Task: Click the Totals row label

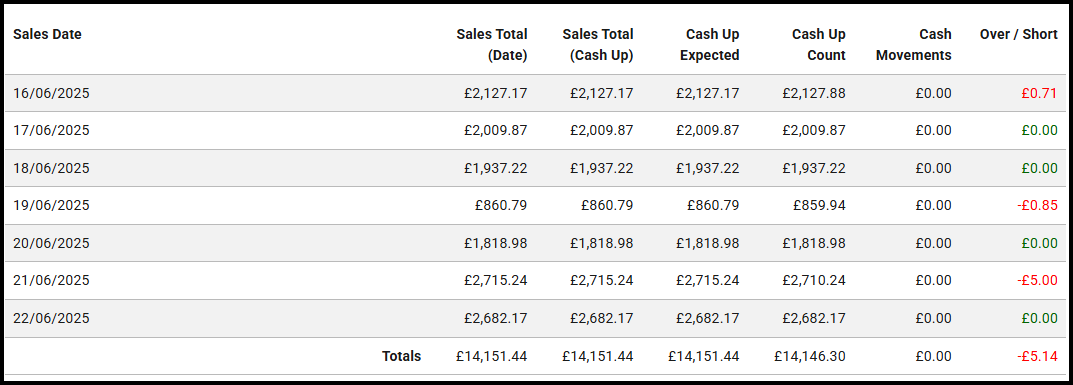Action: pyautogui.click(x=401, y=356)
